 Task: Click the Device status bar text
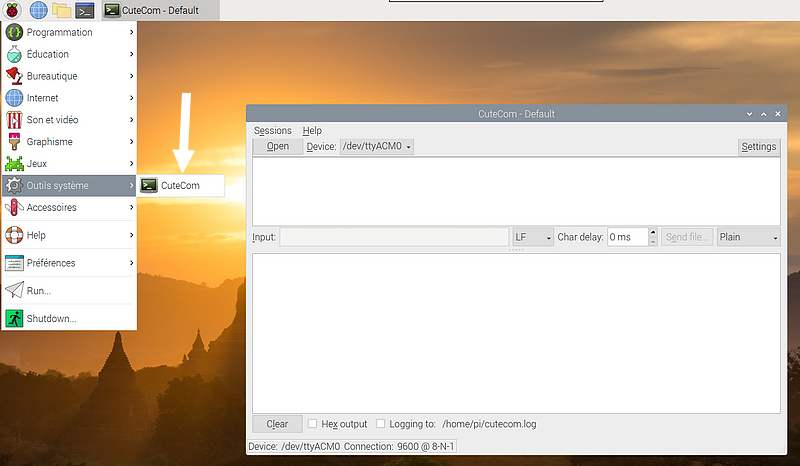294,447
